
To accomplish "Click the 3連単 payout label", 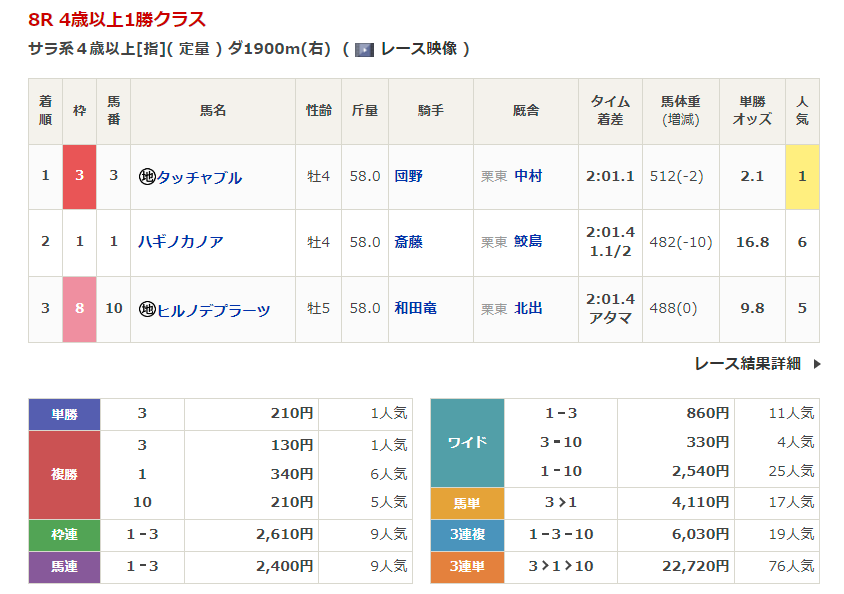I will (467, 566).
